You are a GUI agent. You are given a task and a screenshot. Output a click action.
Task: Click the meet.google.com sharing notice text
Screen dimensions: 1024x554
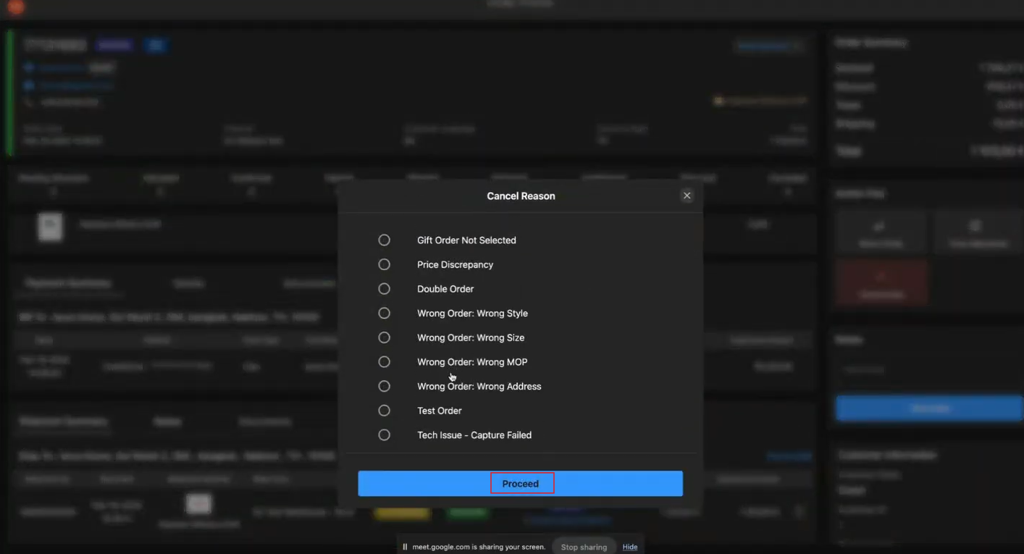[479, 547]
